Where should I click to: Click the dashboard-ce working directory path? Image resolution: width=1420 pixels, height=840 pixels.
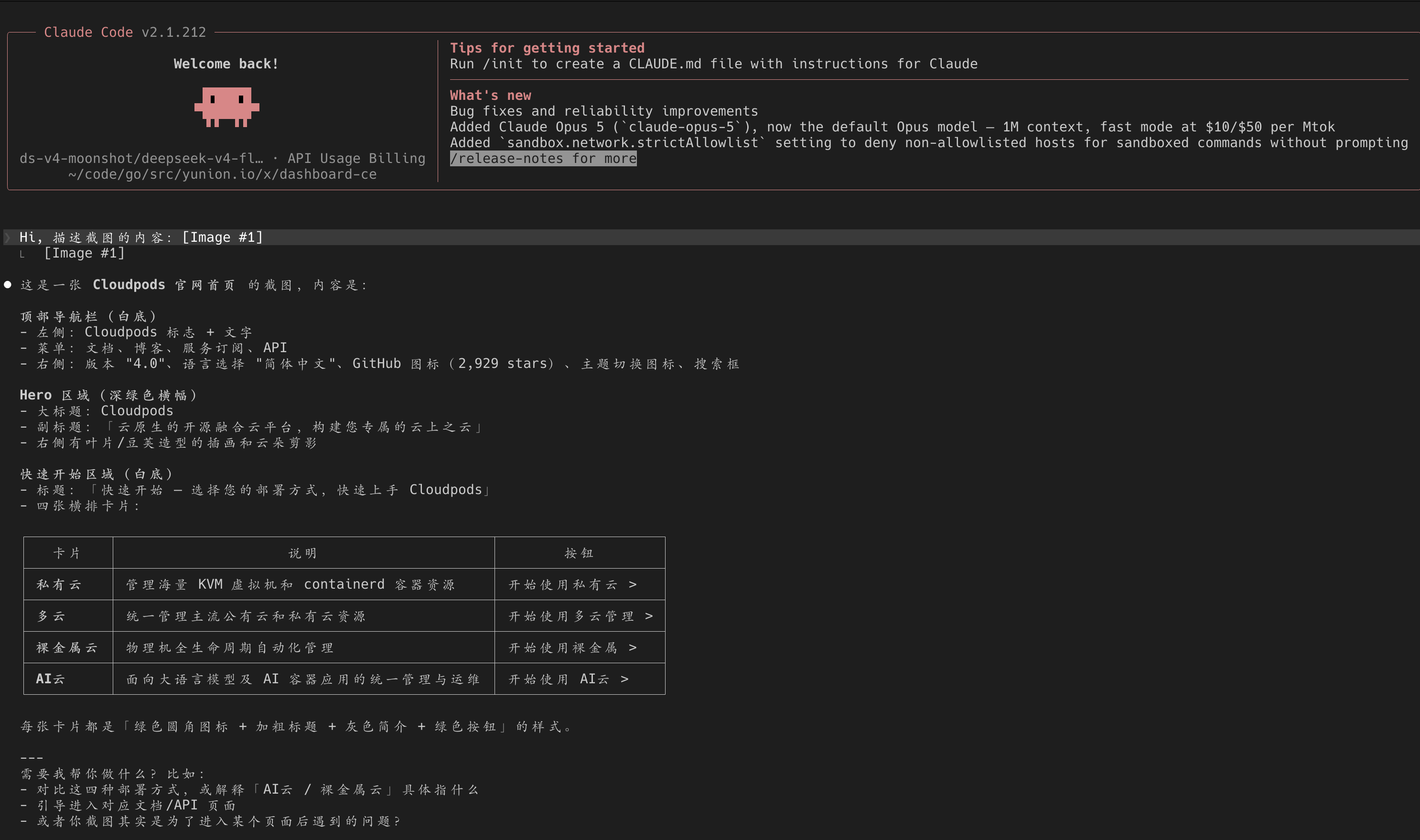click(223, 174)
